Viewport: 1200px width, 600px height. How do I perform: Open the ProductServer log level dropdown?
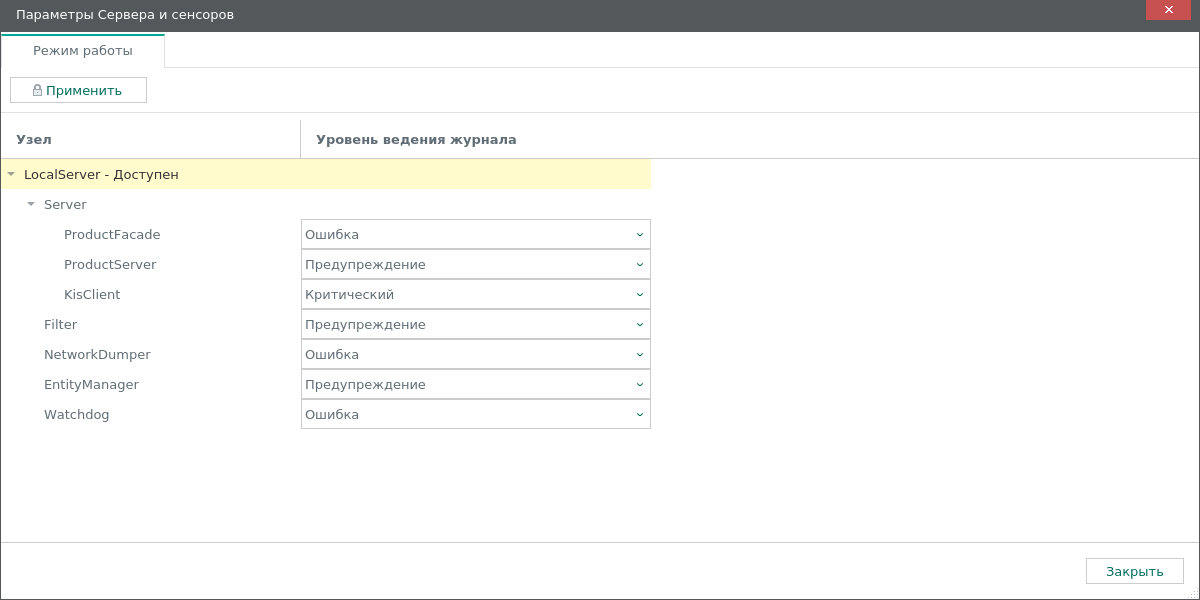click(x=475, y=265)
